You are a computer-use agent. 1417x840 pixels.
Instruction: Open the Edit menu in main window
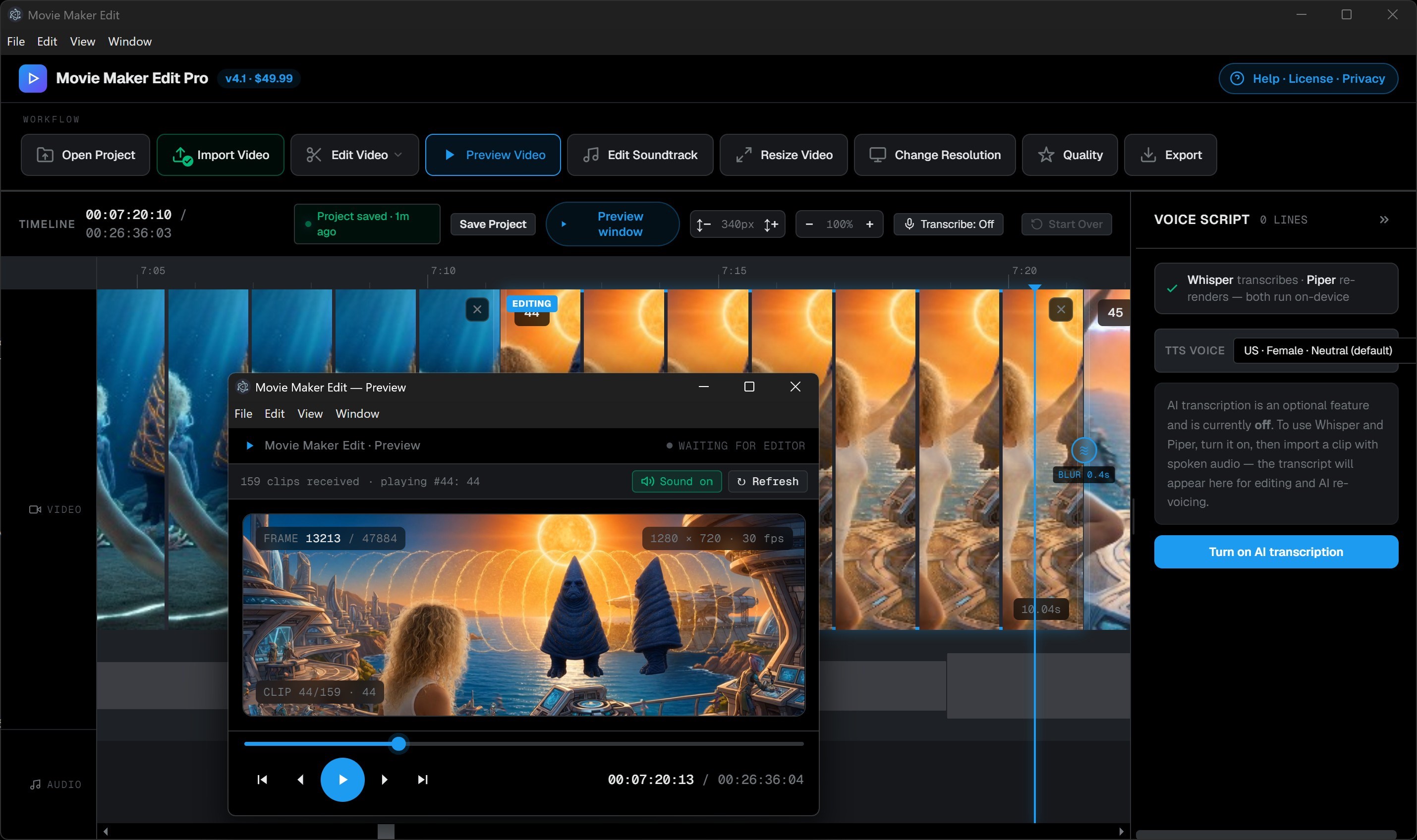point(47,41)
